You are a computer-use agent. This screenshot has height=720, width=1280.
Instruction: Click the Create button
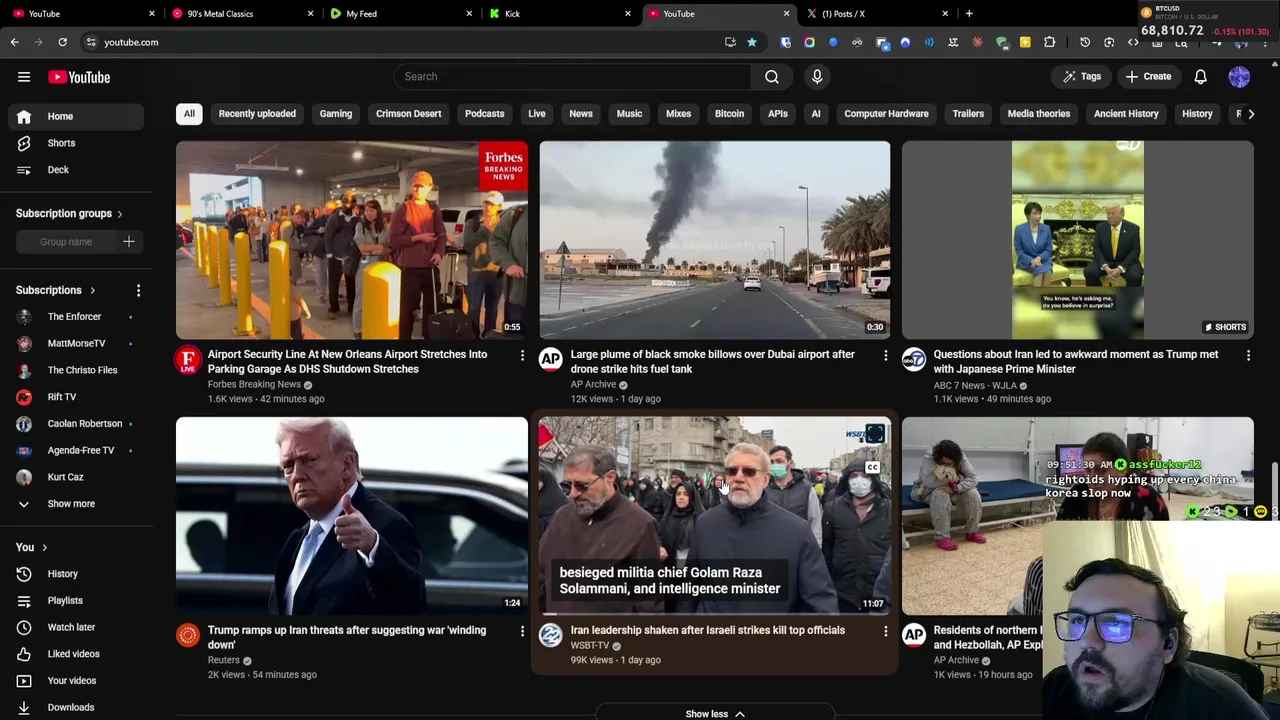pos(1148,77)
